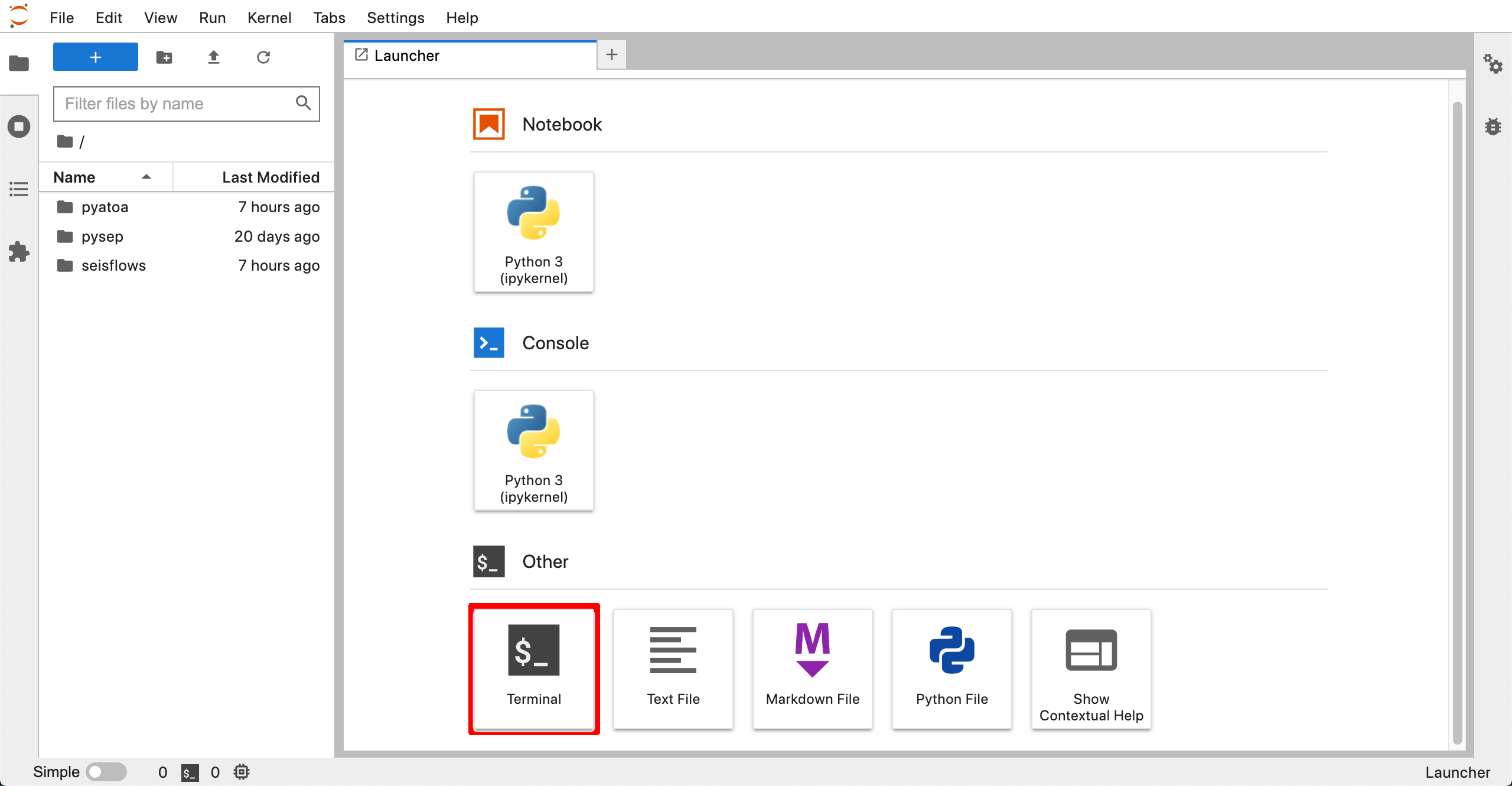Select the pysep folder
This screenshot has width=1512, height=786.
coord(187,236)
